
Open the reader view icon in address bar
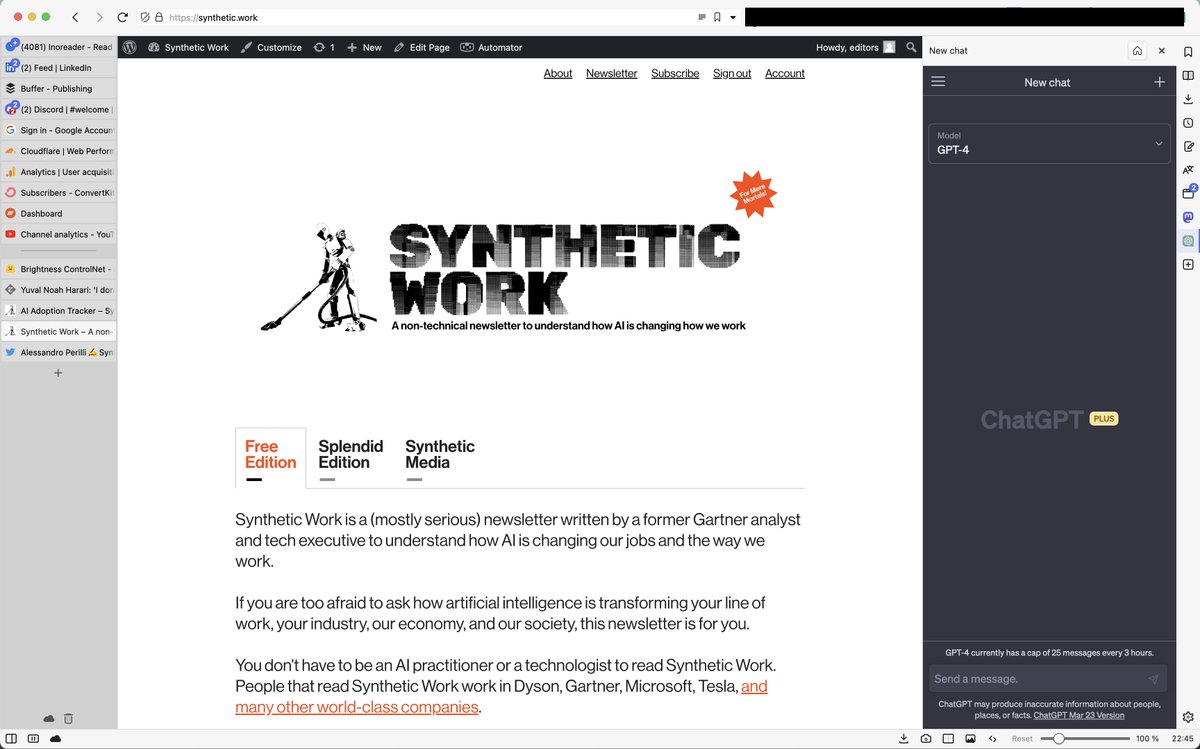[x=701, y=17]
